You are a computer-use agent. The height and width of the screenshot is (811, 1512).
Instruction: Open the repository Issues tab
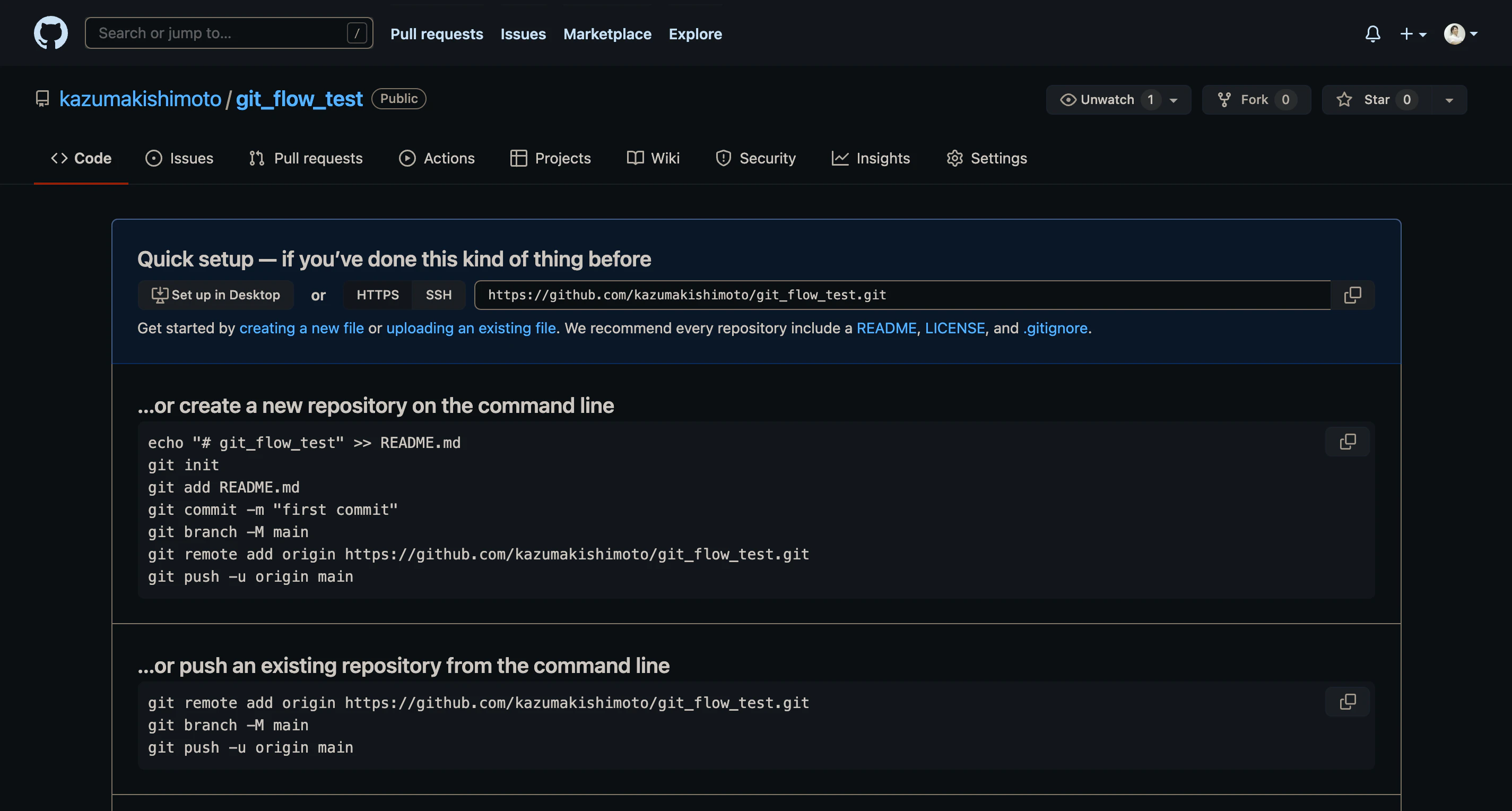coord(179,158)
